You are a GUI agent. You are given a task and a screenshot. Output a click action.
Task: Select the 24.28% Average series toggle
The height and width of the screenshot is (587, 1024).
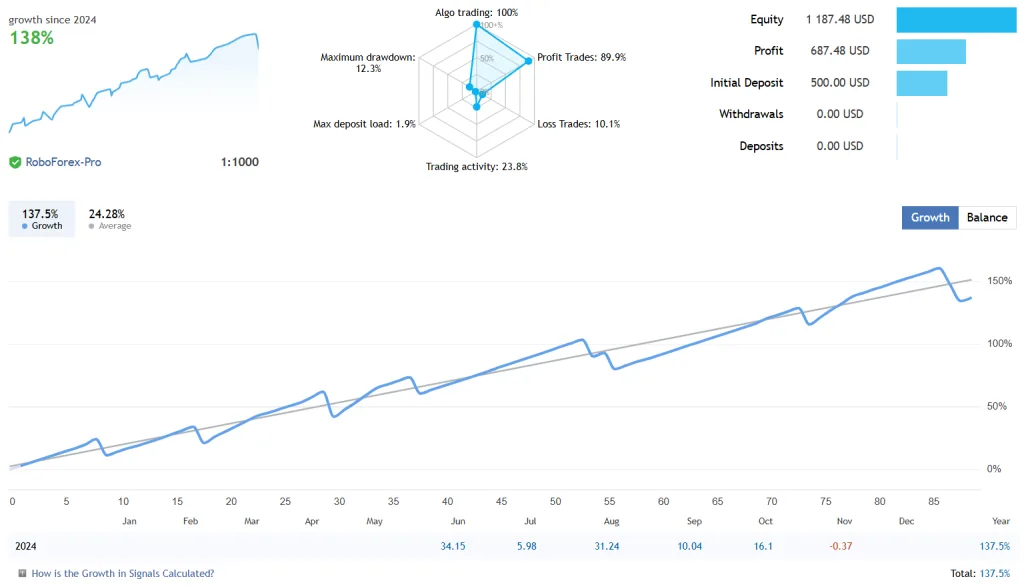[109, 219]
